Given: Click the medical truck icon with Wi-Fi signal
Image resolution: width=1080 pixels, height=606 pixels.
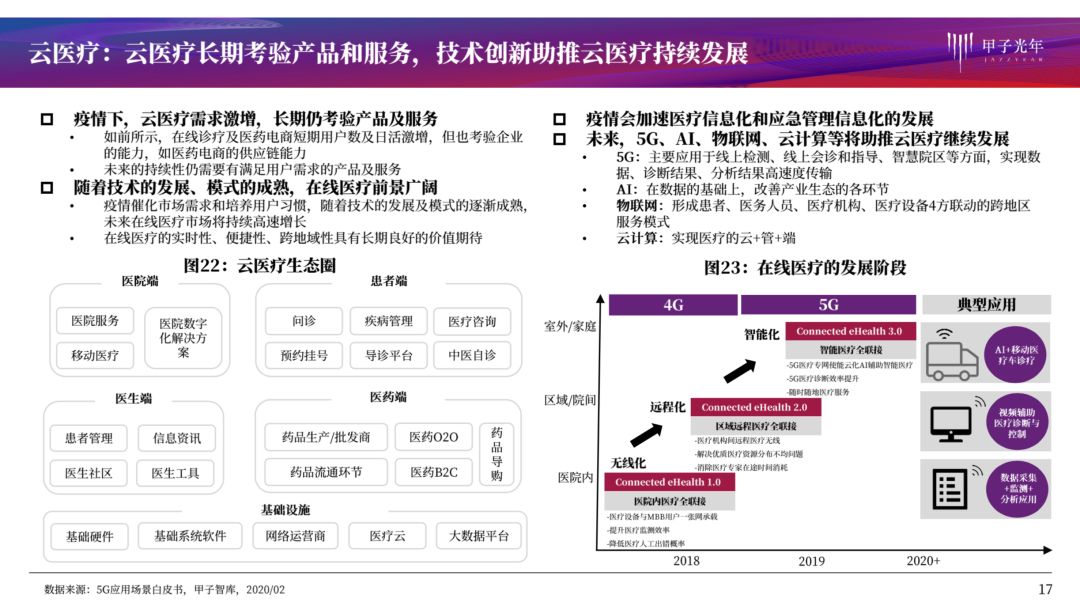Looking at the screenshot, I should click(x=953, y=353).
